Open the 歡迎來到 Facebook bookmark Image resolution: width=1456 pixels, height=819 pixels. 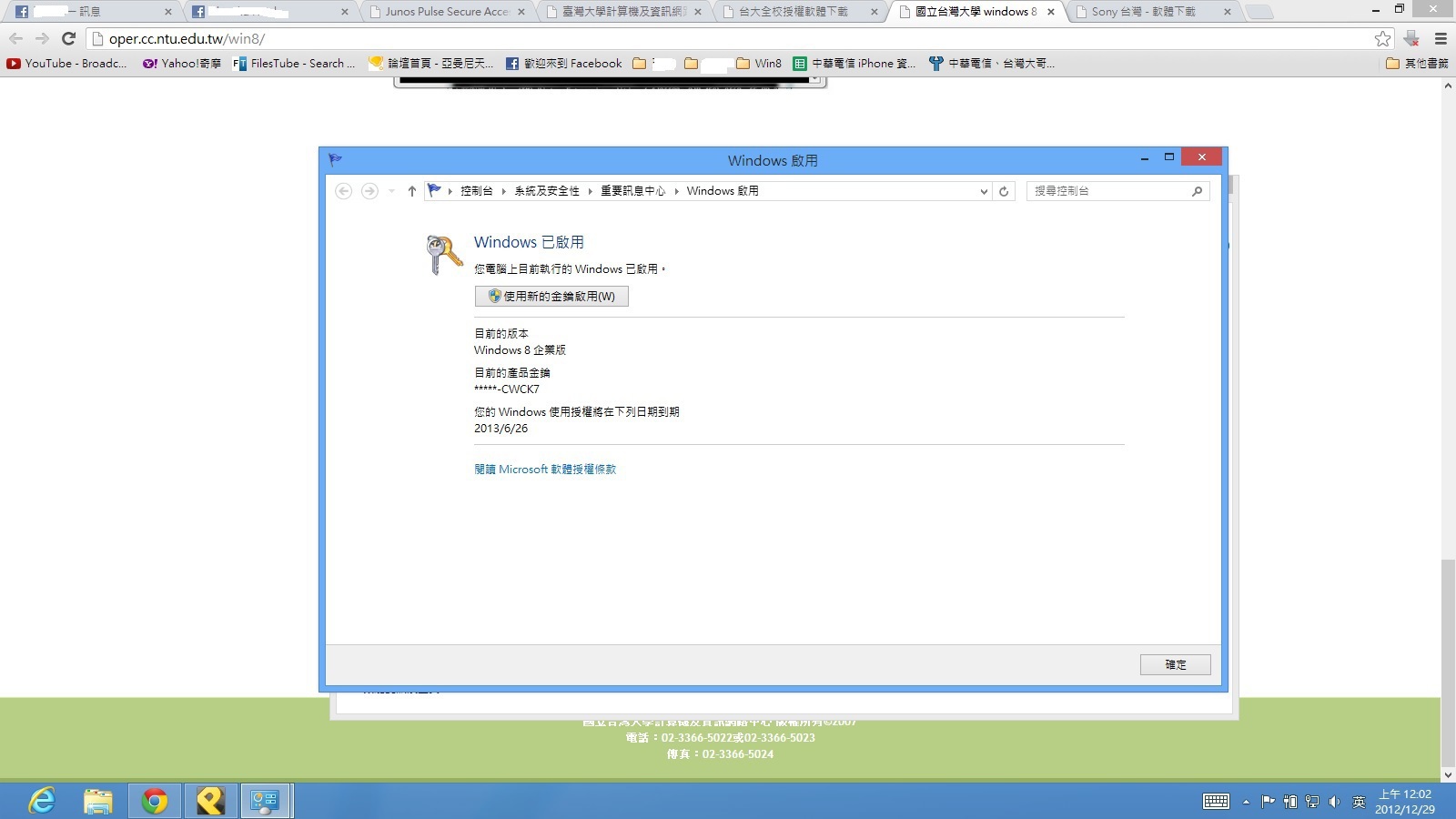tap(564, 64)
